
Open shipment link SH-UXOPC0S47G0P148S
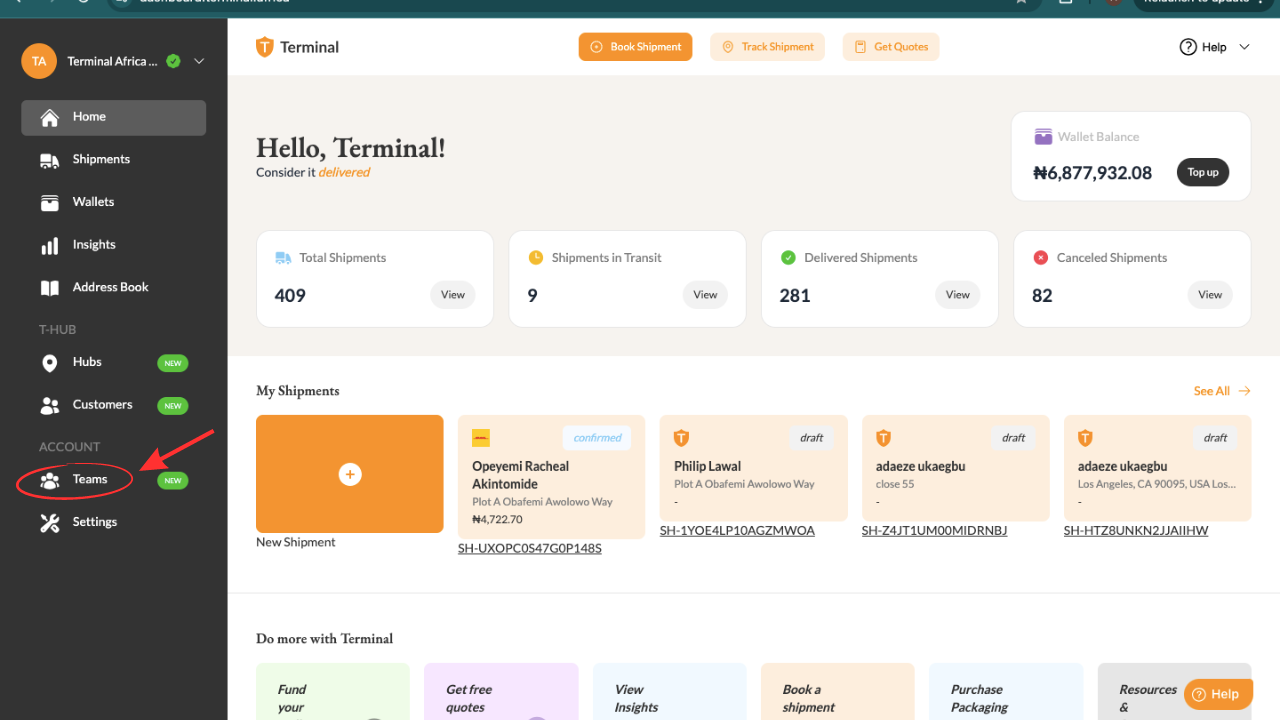point(530,548)
